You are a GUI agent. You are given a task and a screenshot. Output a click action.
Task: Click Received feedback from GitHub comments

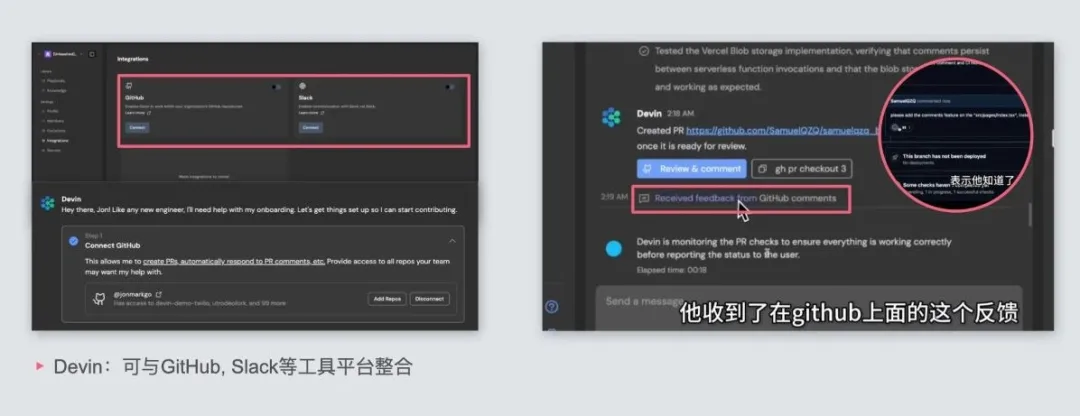pos(745,198)
